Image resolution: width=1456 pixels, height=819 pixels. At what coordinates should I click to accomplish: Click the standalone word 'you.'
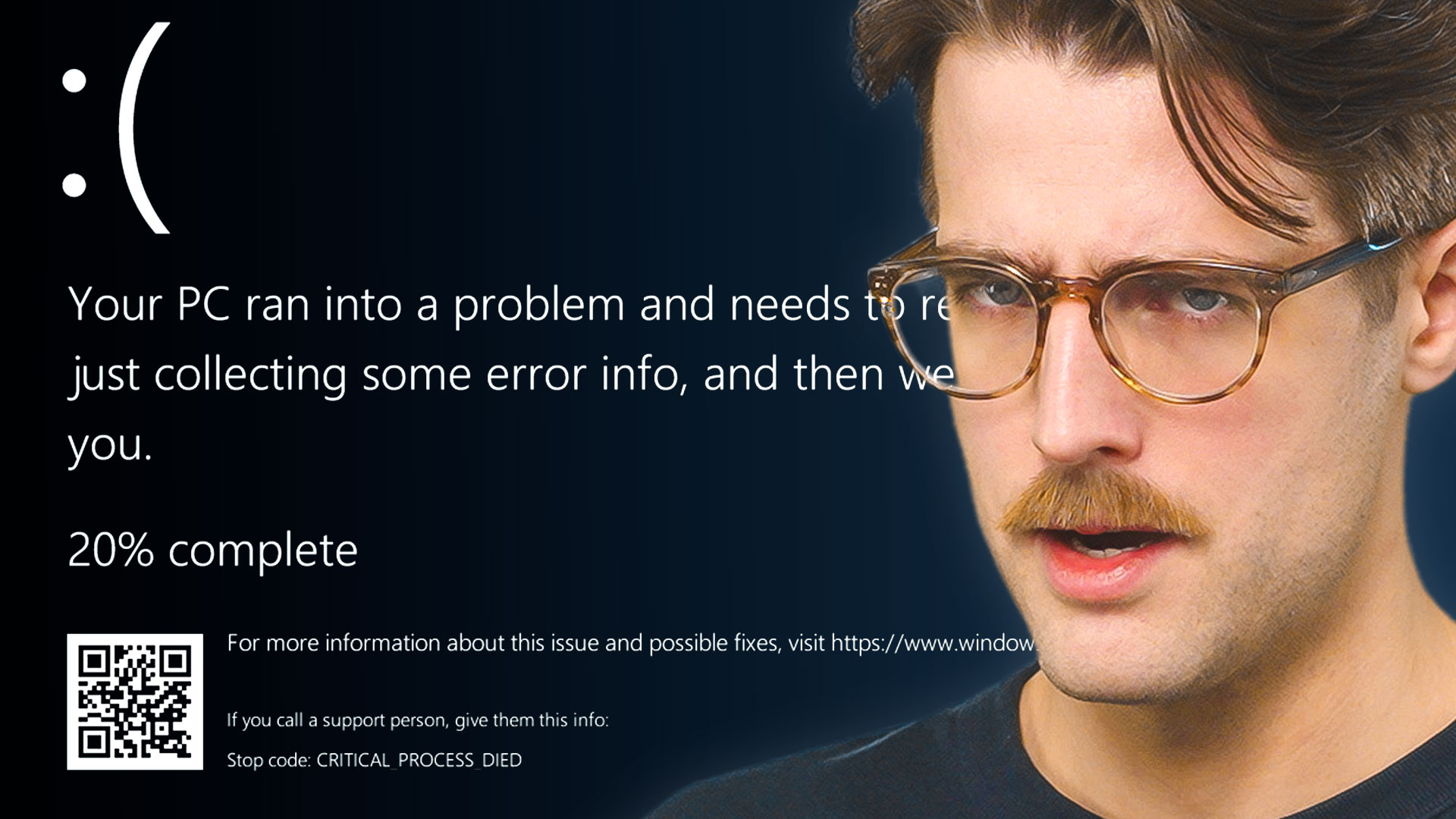tap(110, 445)
